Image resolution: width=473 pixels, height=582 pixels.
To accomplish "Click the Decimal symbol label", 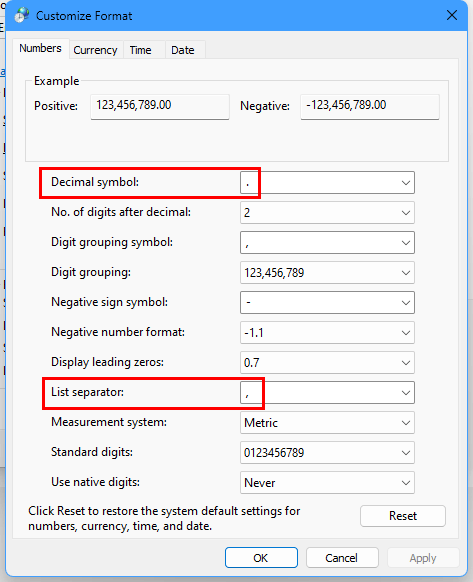I will point(95,182).
